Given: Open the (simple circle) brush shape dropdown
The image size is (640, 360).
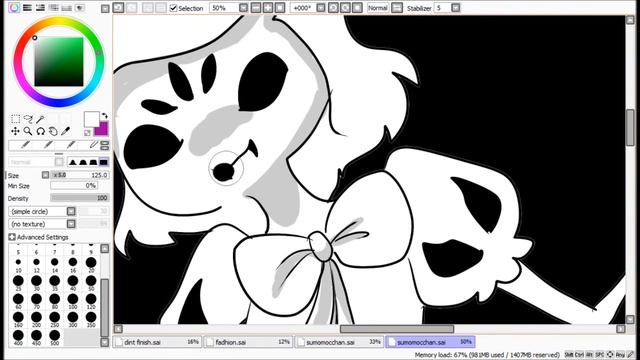Looking at the screenshot, I should tap(71, 211).
